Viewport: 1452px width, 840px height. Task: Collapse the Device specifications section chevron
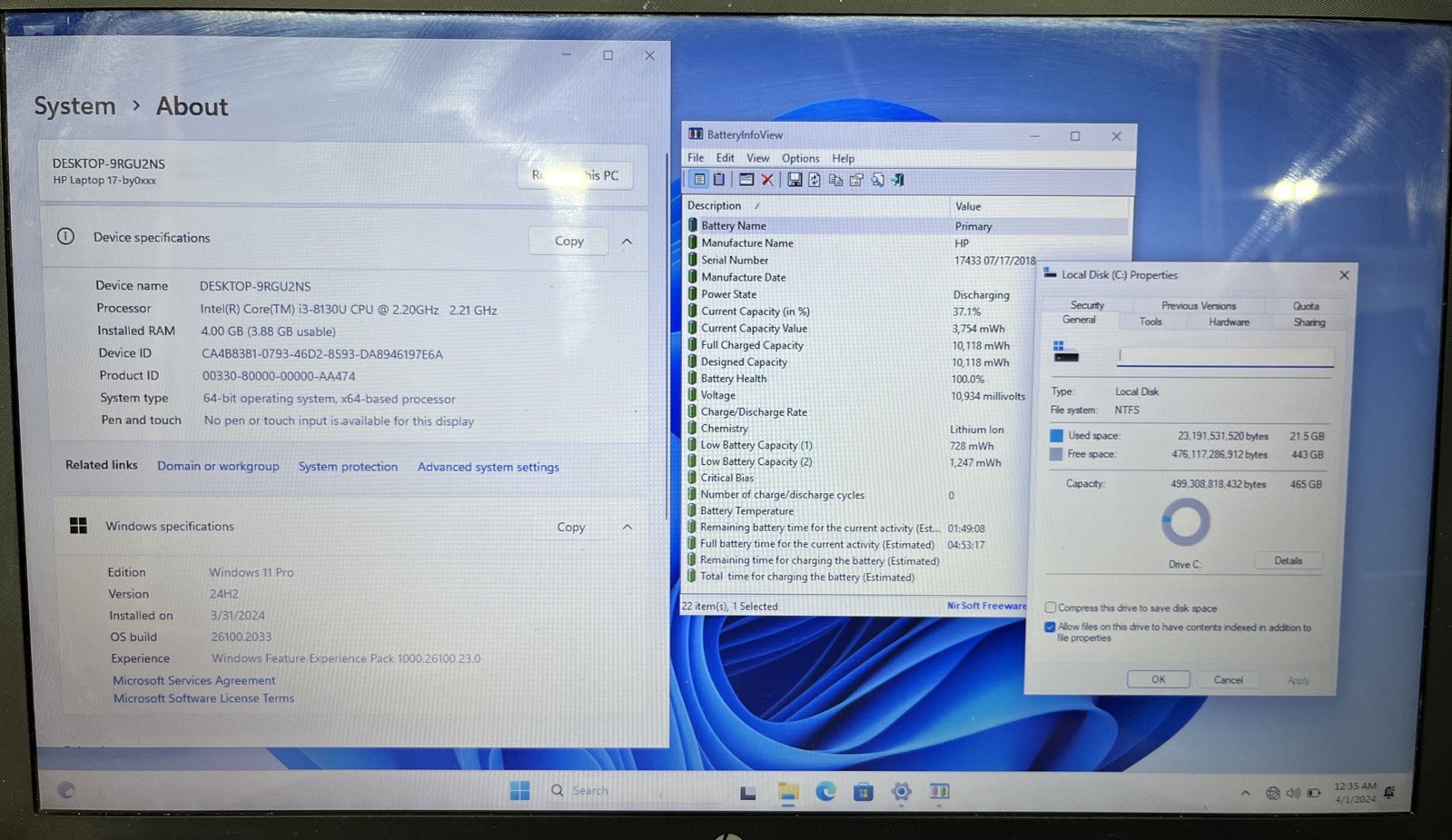[627, 241]
